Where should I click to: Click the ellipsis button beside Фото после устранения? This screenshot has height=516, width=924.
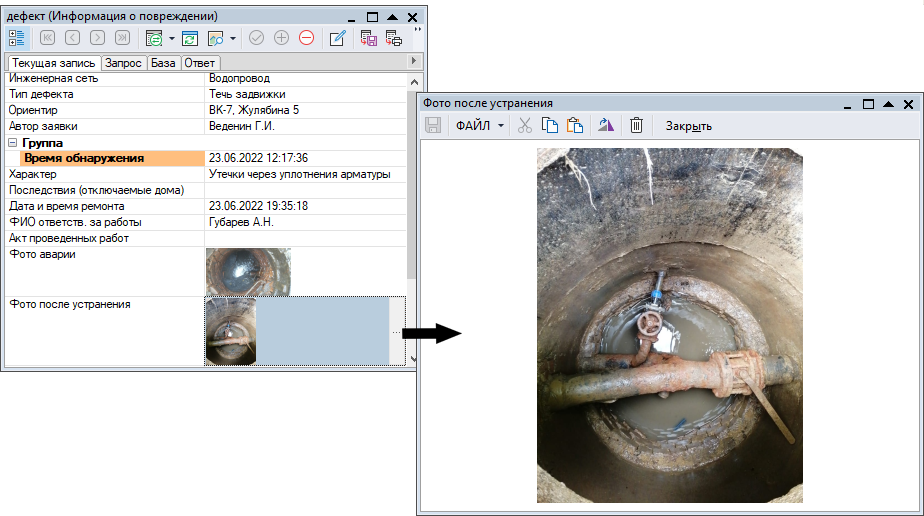click(397, 331)
